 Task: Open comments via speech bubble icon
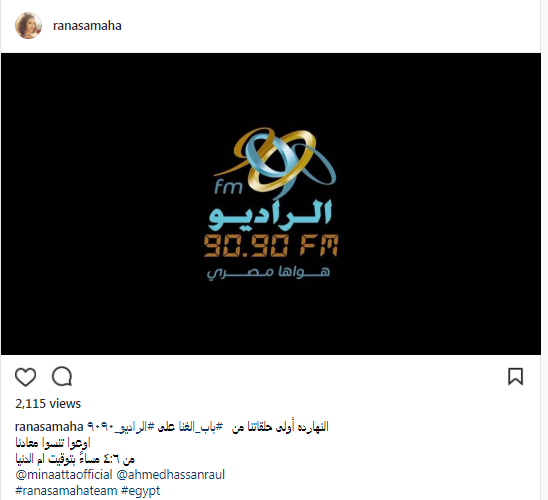[x=62, y=377]
